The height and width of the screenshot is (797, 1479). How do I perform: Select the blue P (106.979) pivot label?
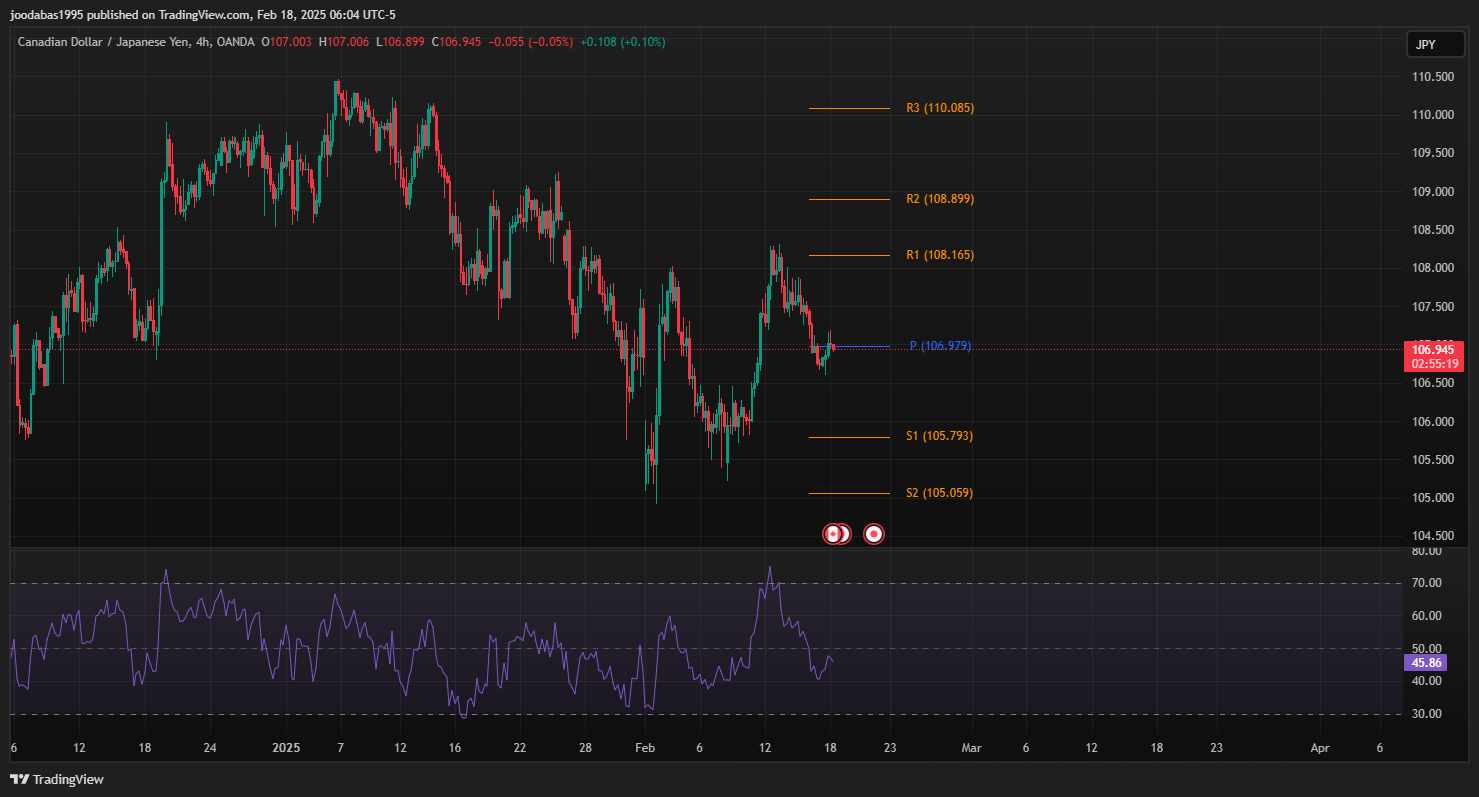(x=940, y=346)
